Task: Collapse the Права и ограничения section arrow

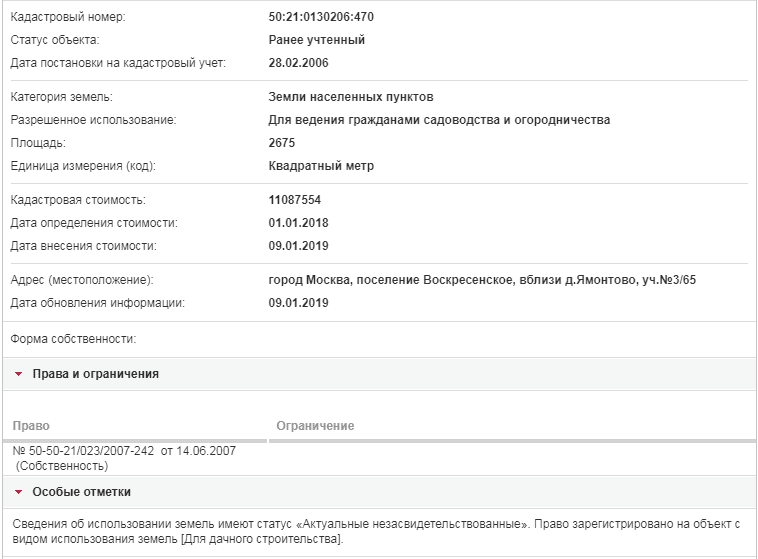Action: tap(18, 374)
